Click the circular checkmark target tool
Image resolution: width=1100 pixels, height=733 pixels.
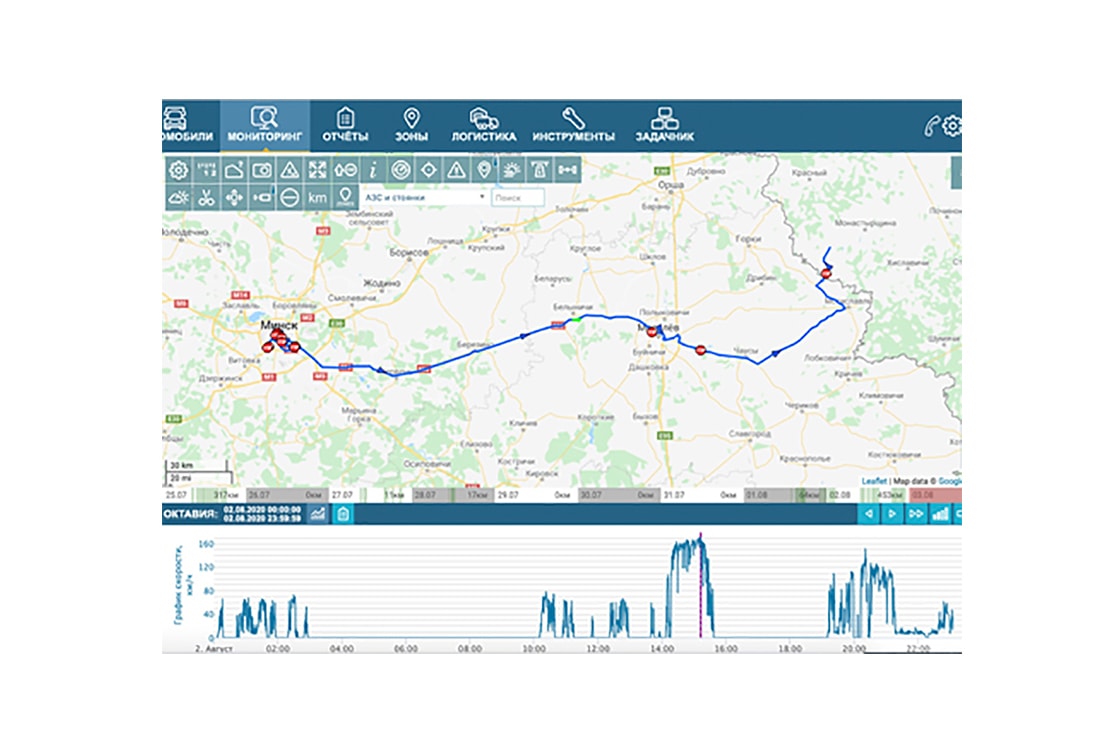401,170
